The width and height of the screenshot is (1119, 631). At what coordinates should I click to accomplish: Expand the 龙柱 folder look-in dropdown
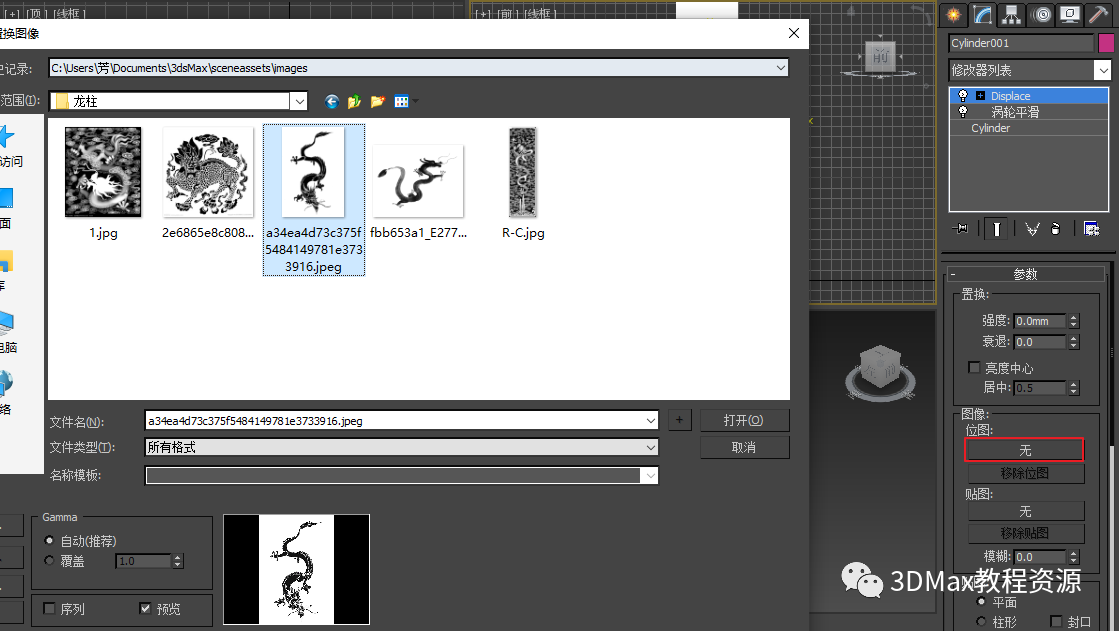click(299, 101)
